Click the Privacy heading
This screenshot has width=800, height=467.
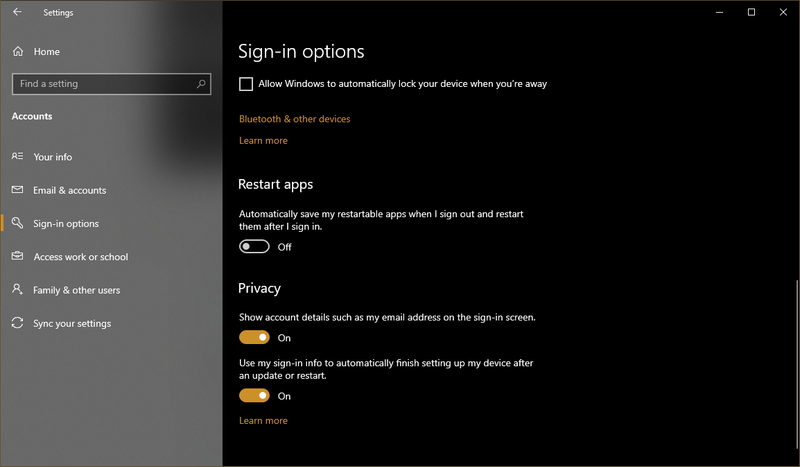259,288
